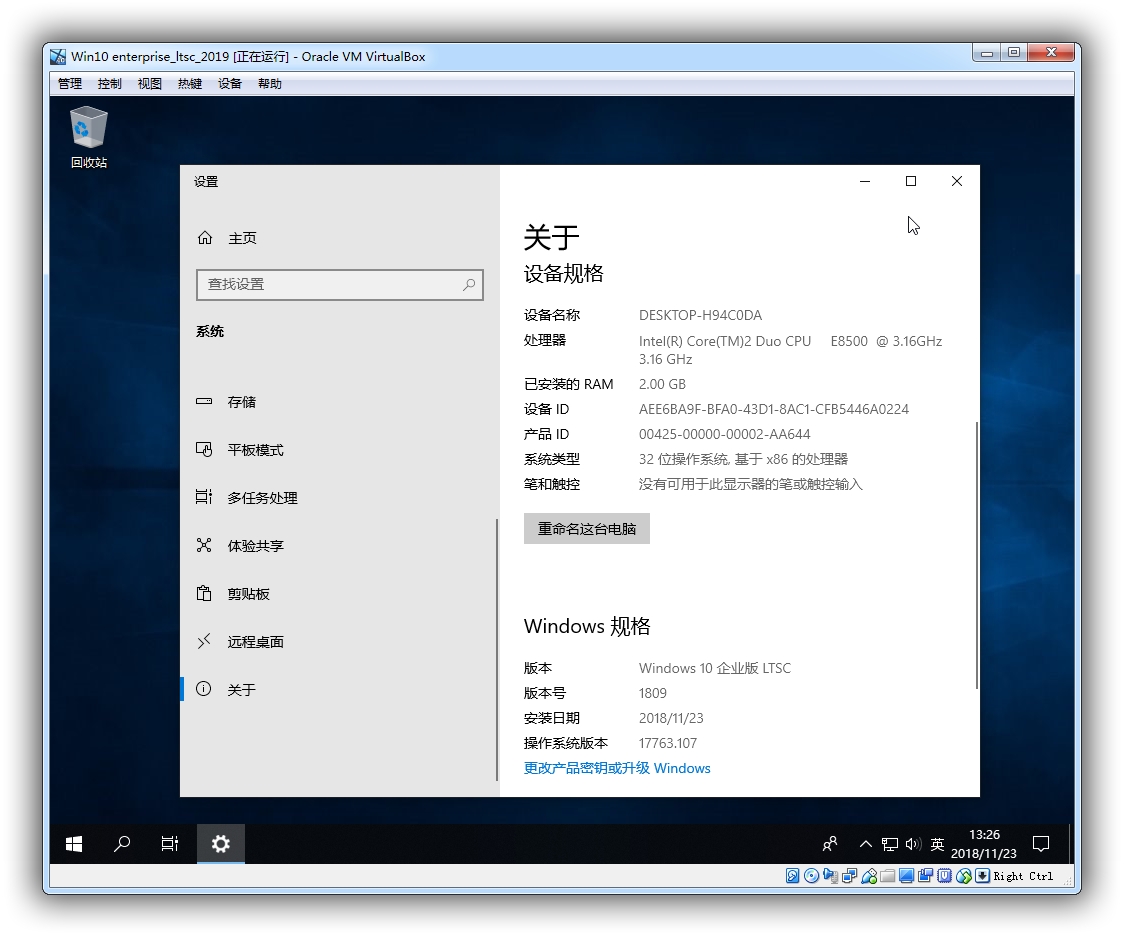The image size is (1124, 937).
Task: Open Multitasking (多任务处理) settings
Action: [262, 498]
